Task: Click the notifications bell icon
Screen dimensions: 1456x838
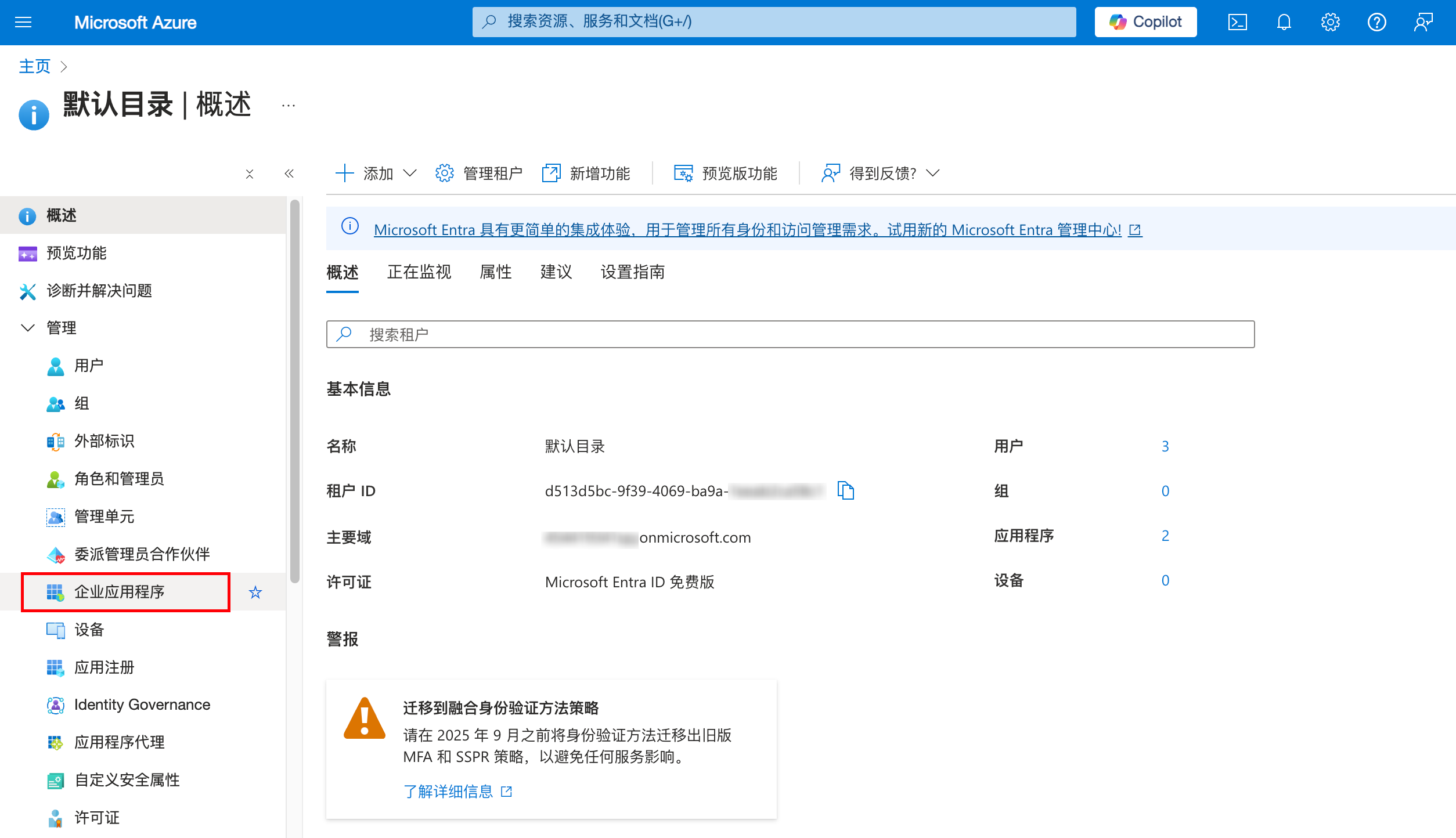Action: coord(1284,22)
